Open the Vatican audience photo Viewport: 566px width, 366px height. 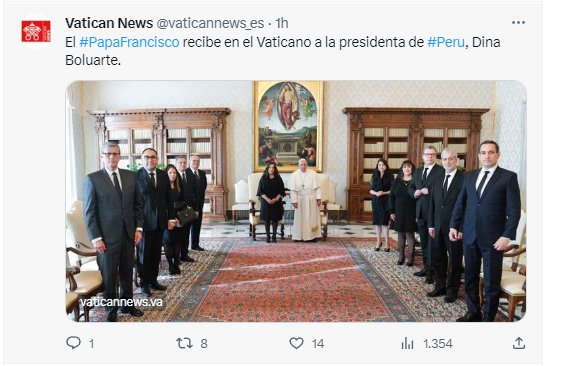[x=296, y=201]
